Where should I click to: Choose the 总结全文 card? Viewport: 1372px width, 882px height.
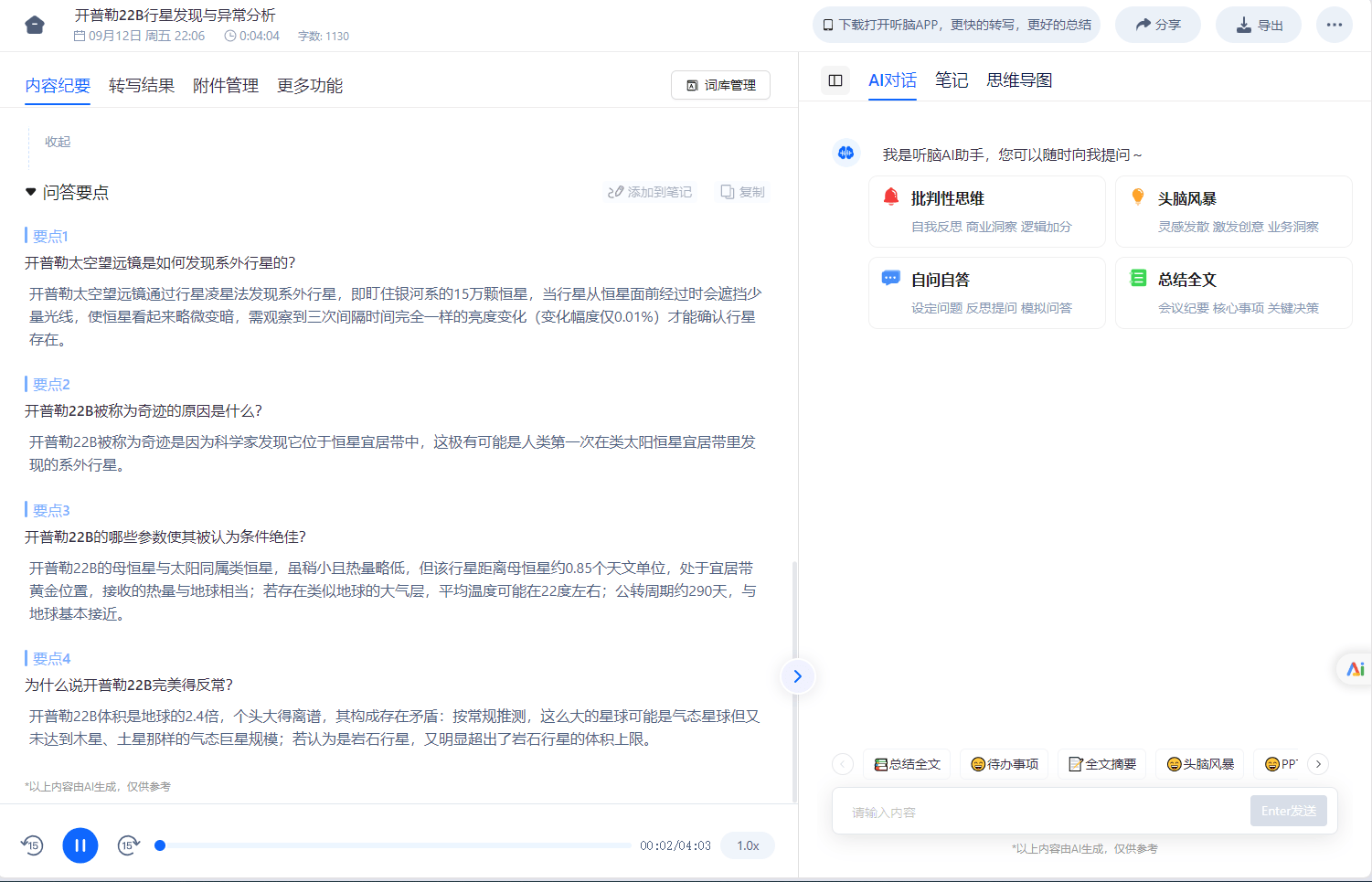point(1233,292)
